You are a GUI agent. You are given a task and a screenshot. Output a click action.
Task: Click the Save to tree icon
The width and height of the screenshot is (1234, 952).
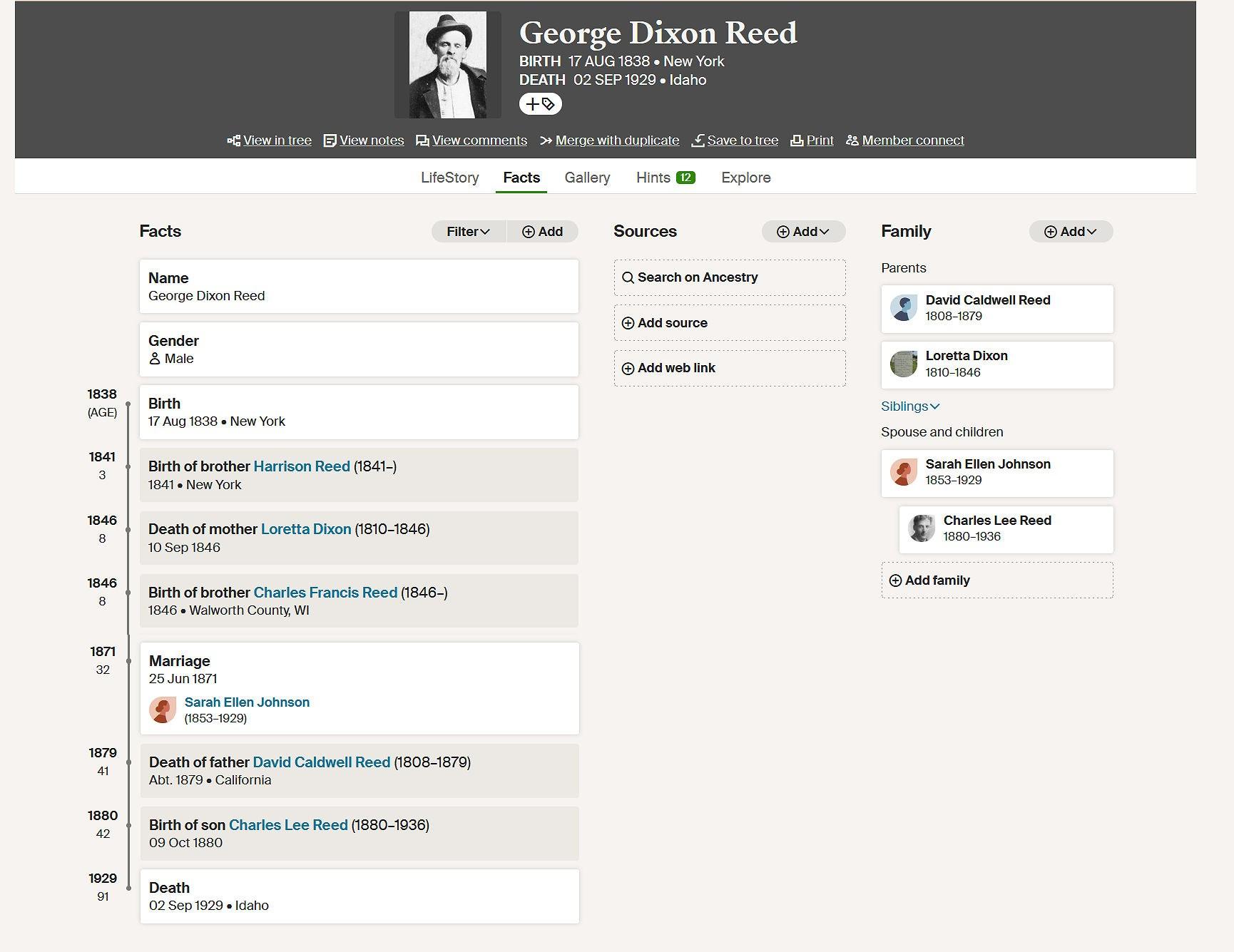[698, 140]
